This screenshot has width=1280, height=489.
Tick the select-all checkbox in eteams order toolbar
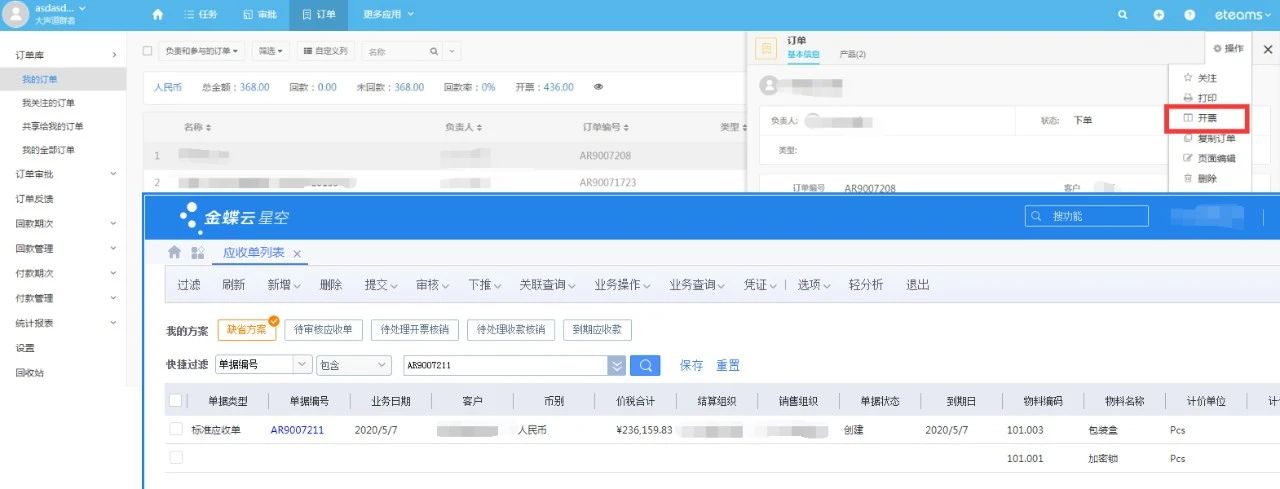pos(148,50)
